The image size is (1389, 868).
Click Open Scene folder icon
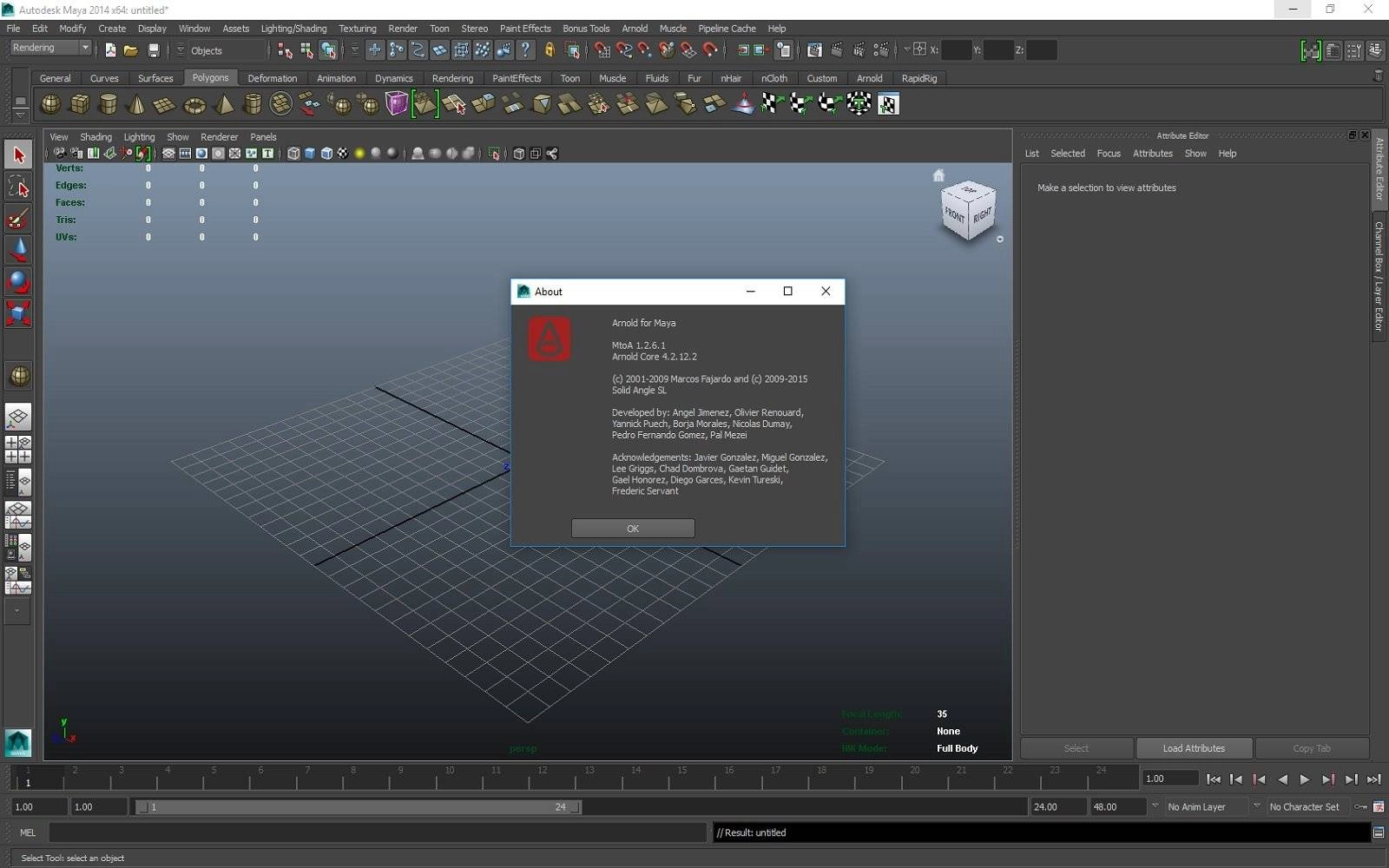click(x=131, y=50)
